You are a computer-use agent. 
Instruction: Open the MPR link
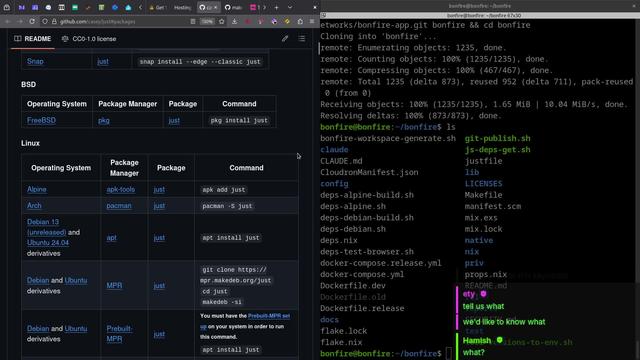pos(114,285)
